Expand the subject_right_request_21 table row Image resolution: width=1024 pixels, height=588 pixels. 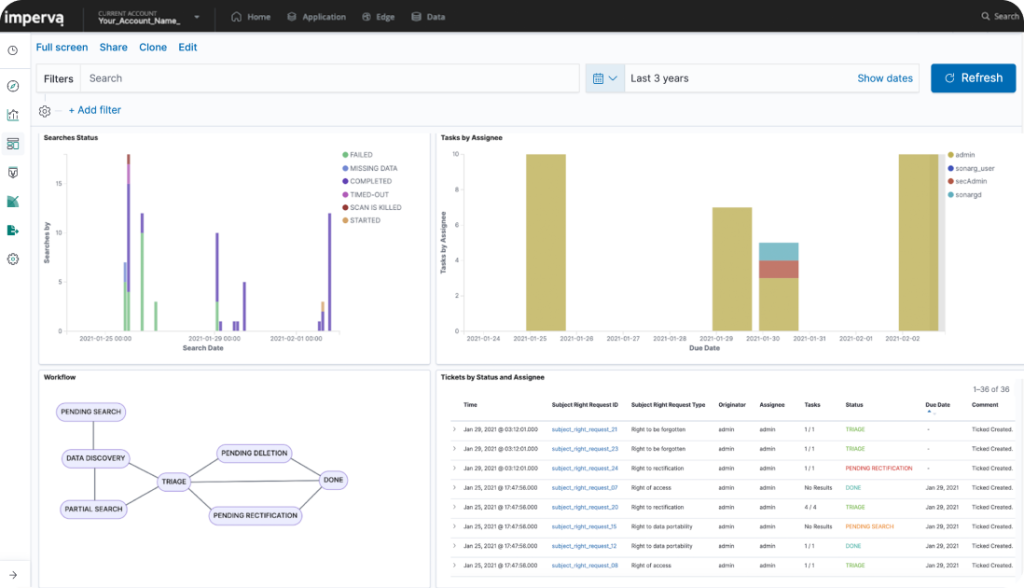point(454,429)
